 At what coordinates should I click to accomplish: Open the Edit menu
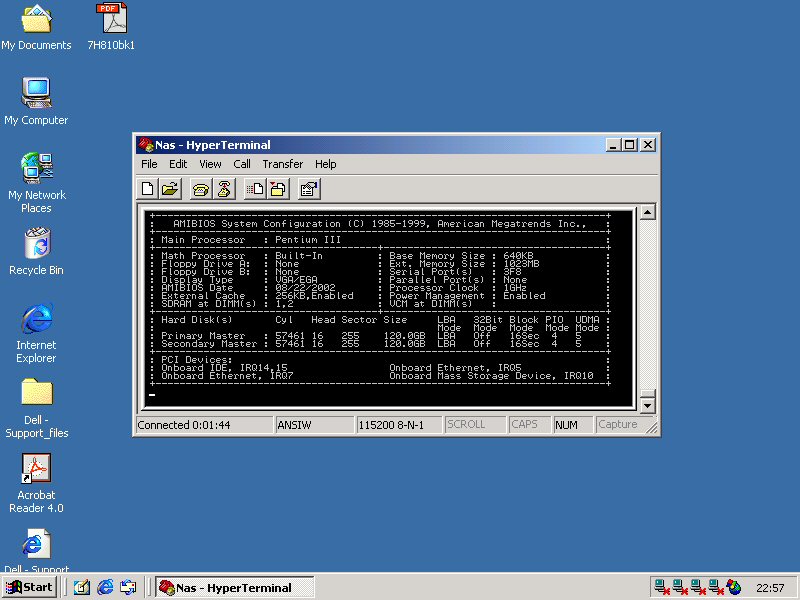(x=178, y=164)
